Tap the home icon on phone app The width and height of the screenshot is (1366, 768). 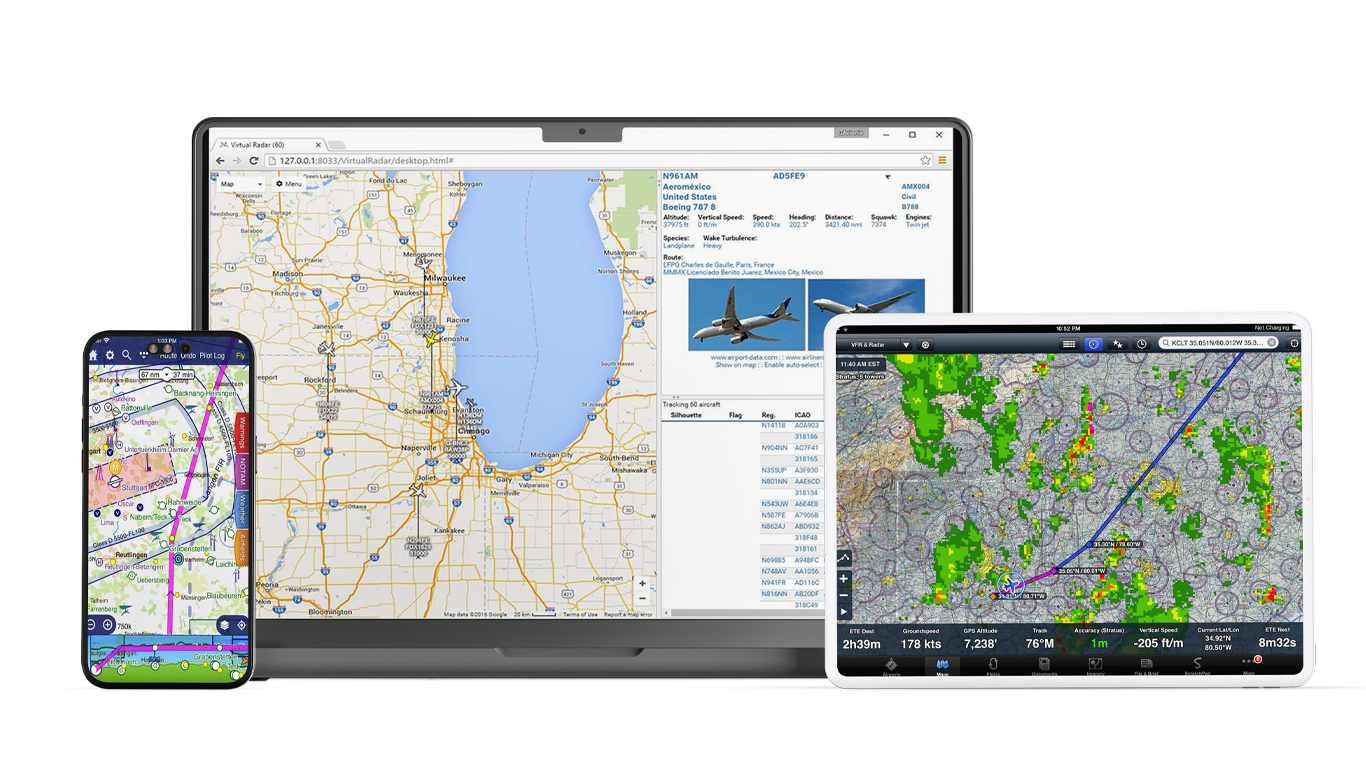(x=94, y=355)
